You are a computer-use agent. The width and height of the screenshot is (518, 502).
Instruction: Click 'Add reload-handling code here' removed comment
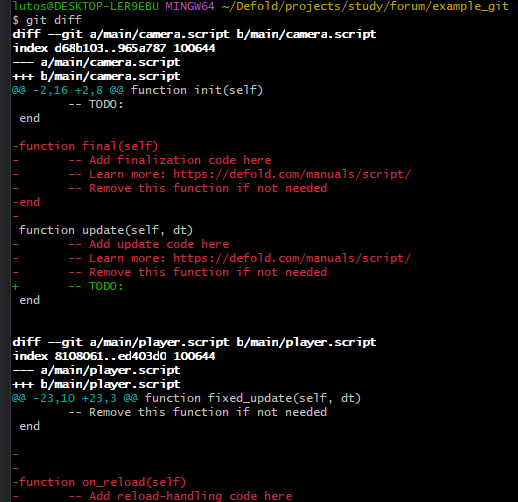pos(190,496)
